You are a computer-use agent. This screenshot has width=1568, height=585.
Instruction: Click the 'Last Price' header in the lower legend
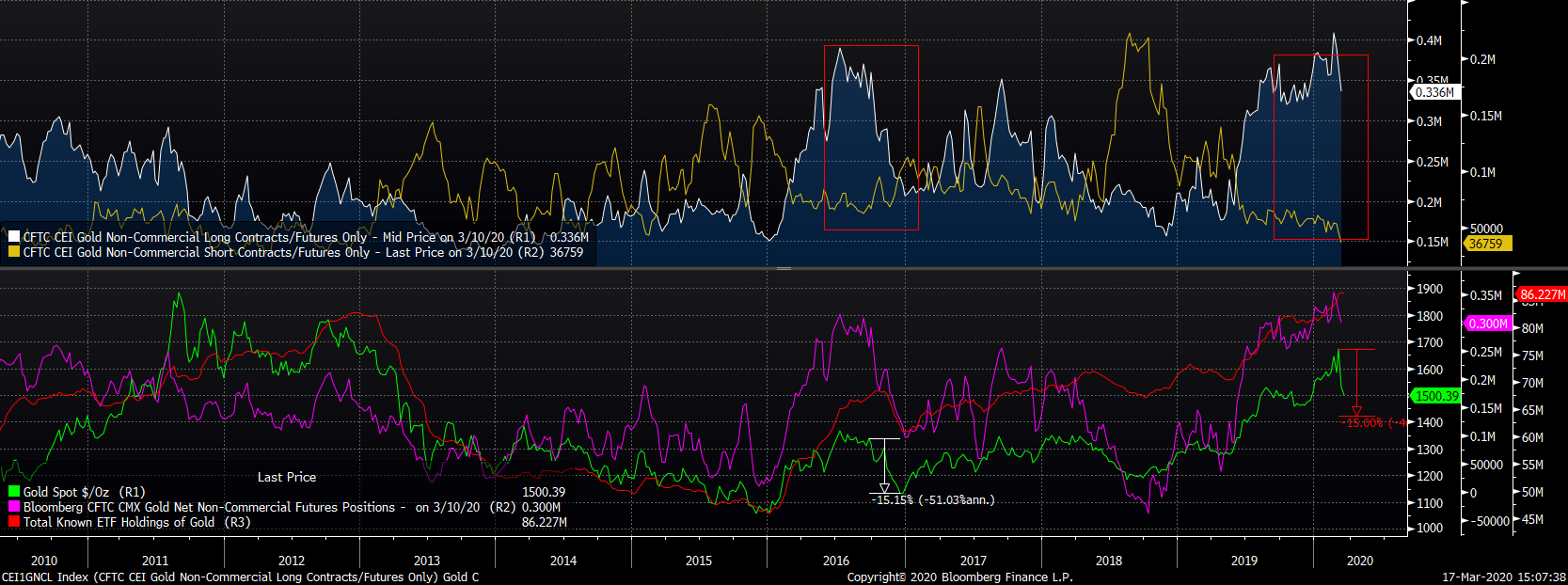(x=287, y=477)
